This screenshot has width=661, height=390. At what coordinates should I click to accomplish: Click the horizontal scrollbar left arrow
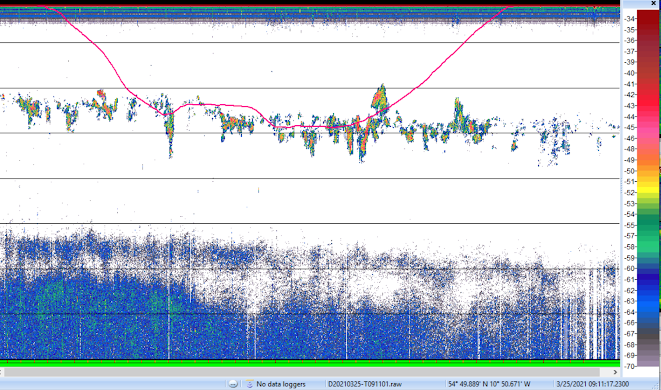1,372
